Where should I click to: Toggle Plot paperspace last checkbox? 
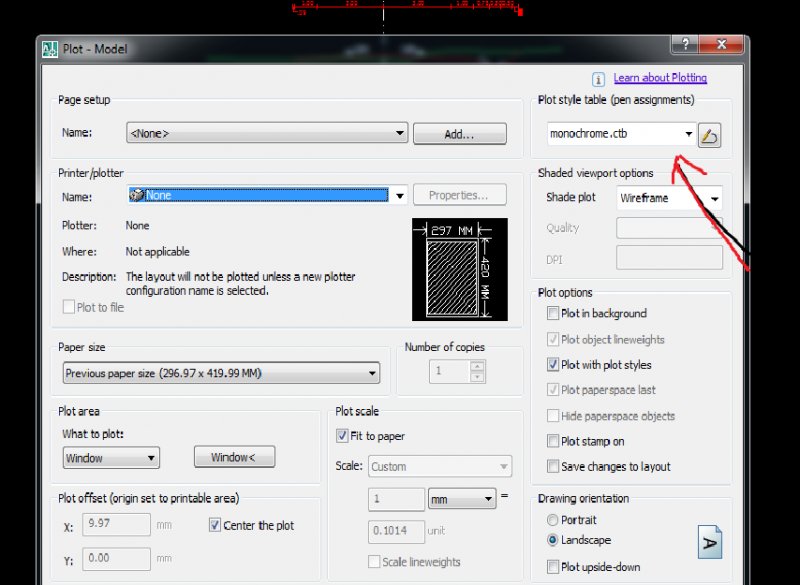point(553,390)
